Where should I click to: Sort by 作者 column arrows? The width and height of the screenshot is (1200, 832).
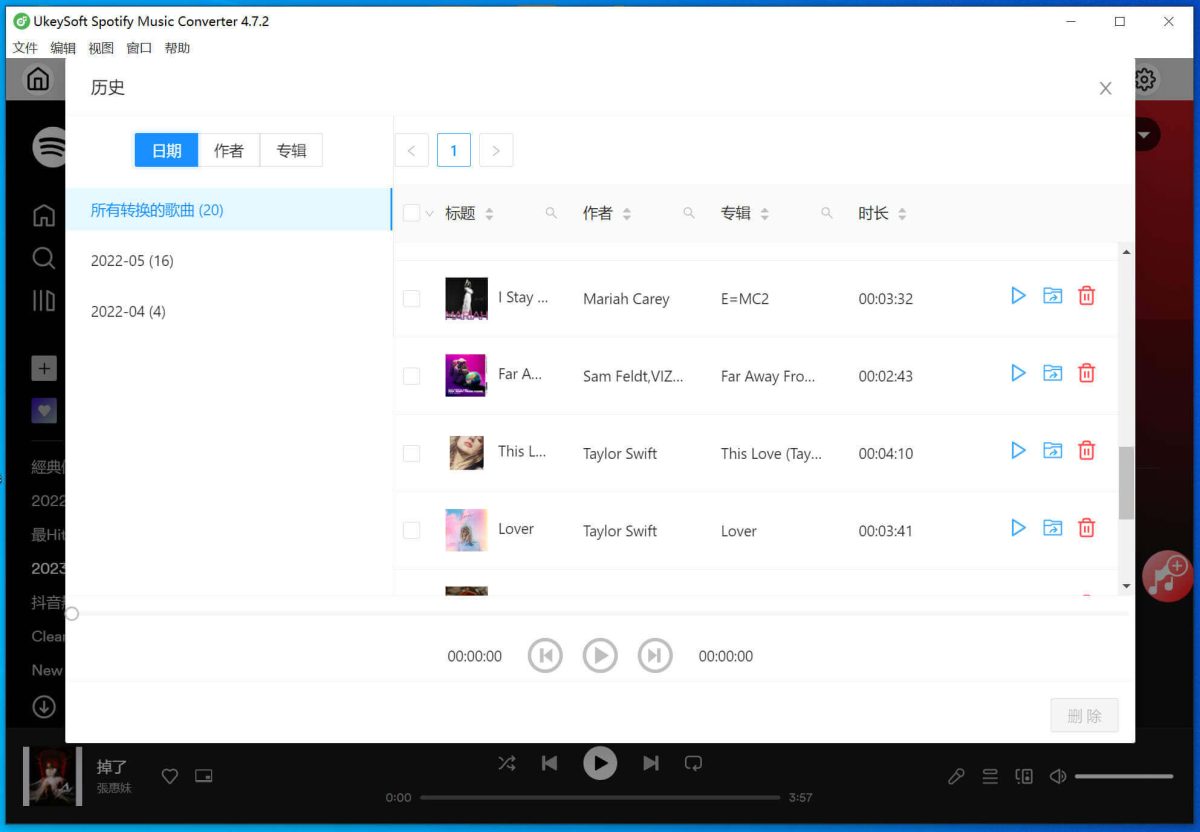[627, 214]
